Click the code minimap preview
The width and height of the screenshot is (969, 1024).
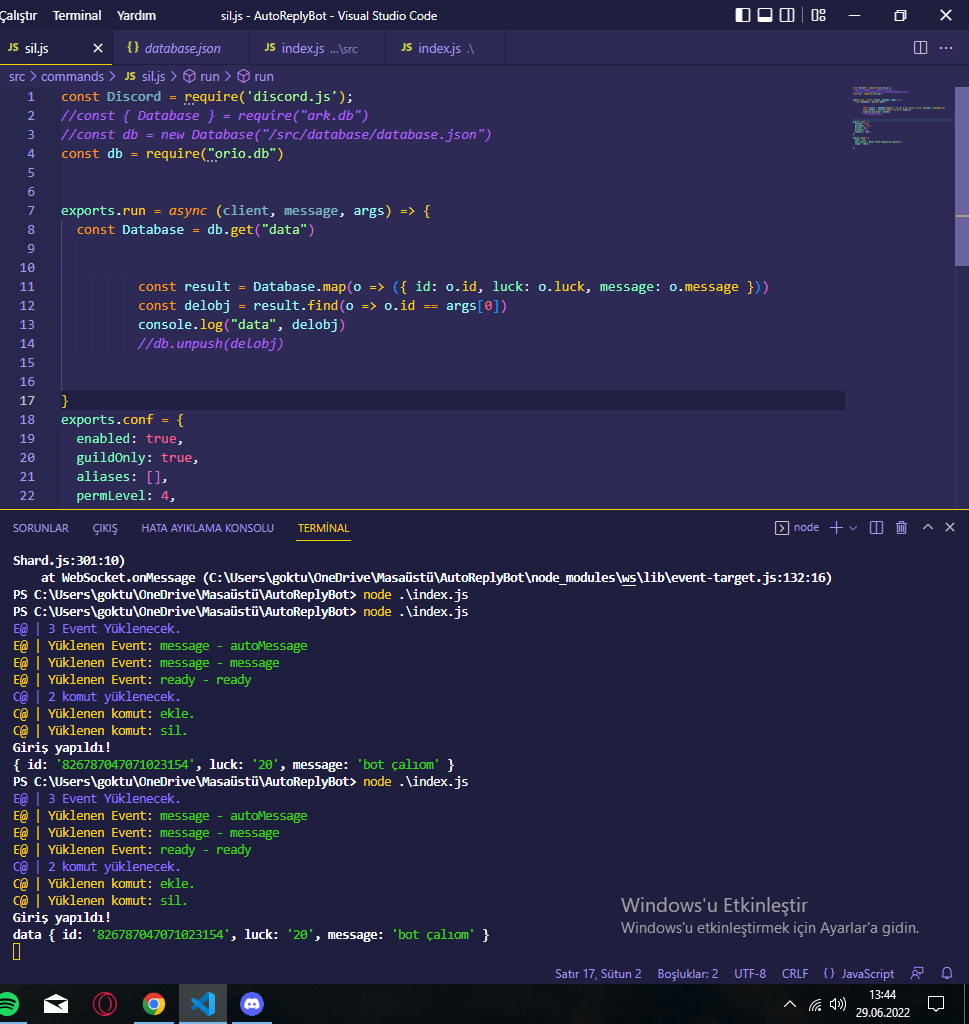coord(901,118)
